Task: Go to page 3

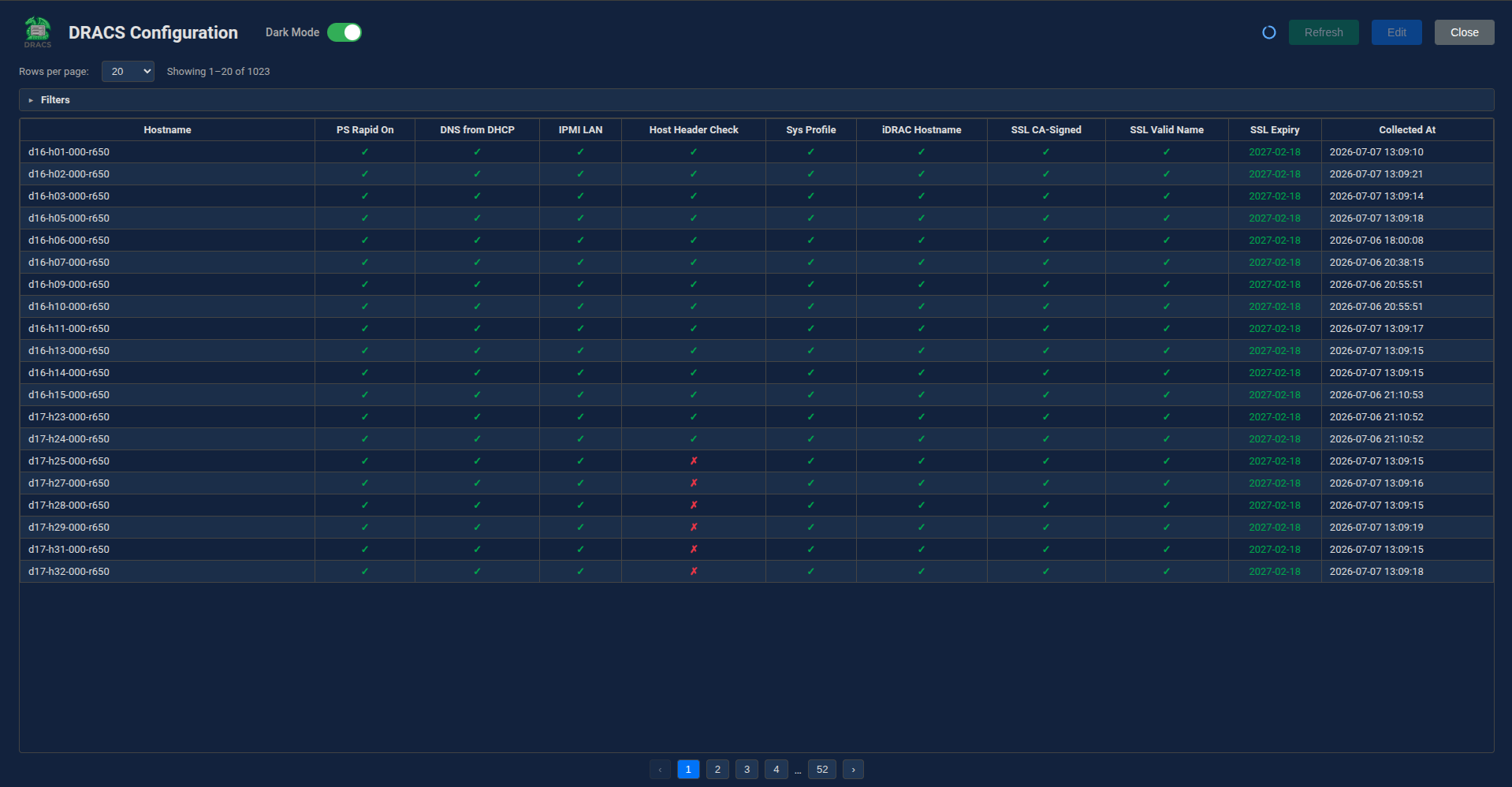Action: click(x=747, y=769)
